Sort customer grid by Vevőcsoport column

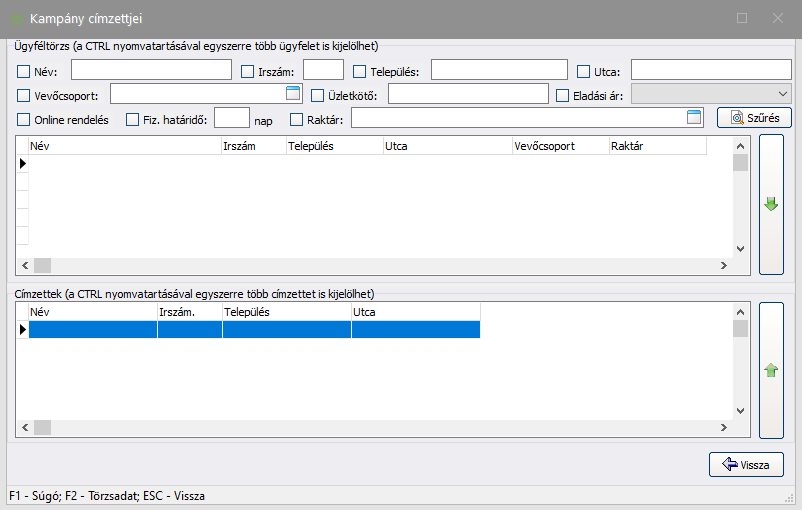[x=558, y=146]
